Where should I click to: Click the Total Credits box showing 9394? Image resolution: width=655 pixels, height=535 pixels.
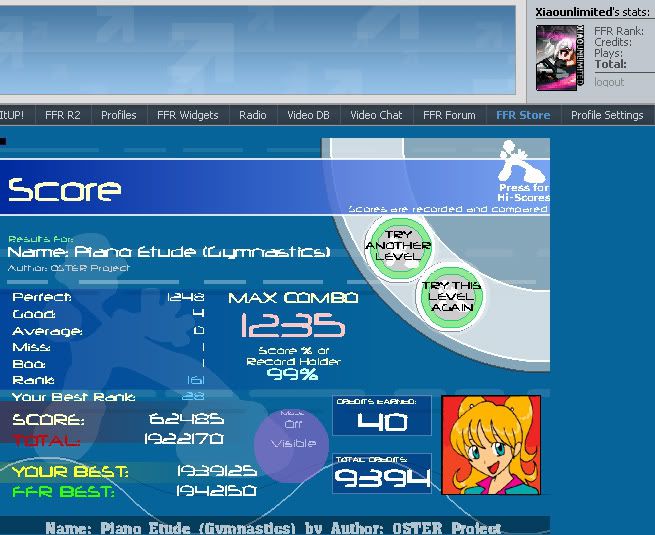[x=382, y=474]
